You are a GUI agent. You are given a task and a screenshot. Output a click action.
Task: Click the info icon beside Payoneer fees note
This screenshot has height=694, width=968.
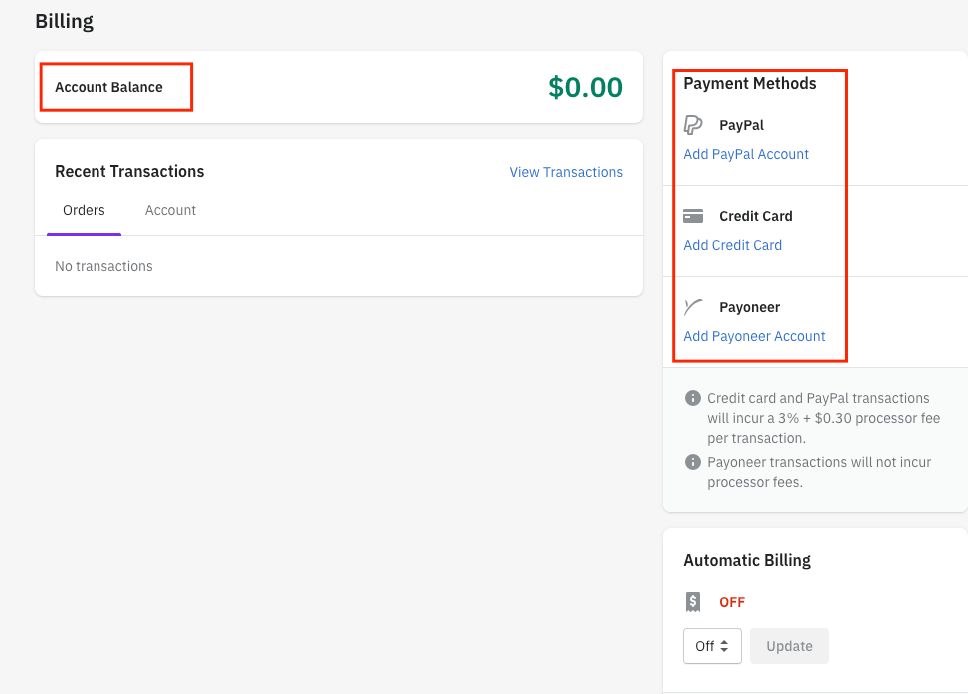[x=692, y=462]
